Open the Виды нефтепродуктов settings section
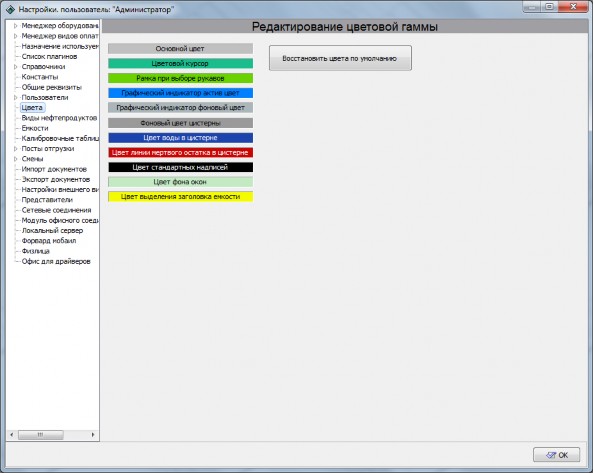Screen dimensions: 593x473 (x=59, y=118)
